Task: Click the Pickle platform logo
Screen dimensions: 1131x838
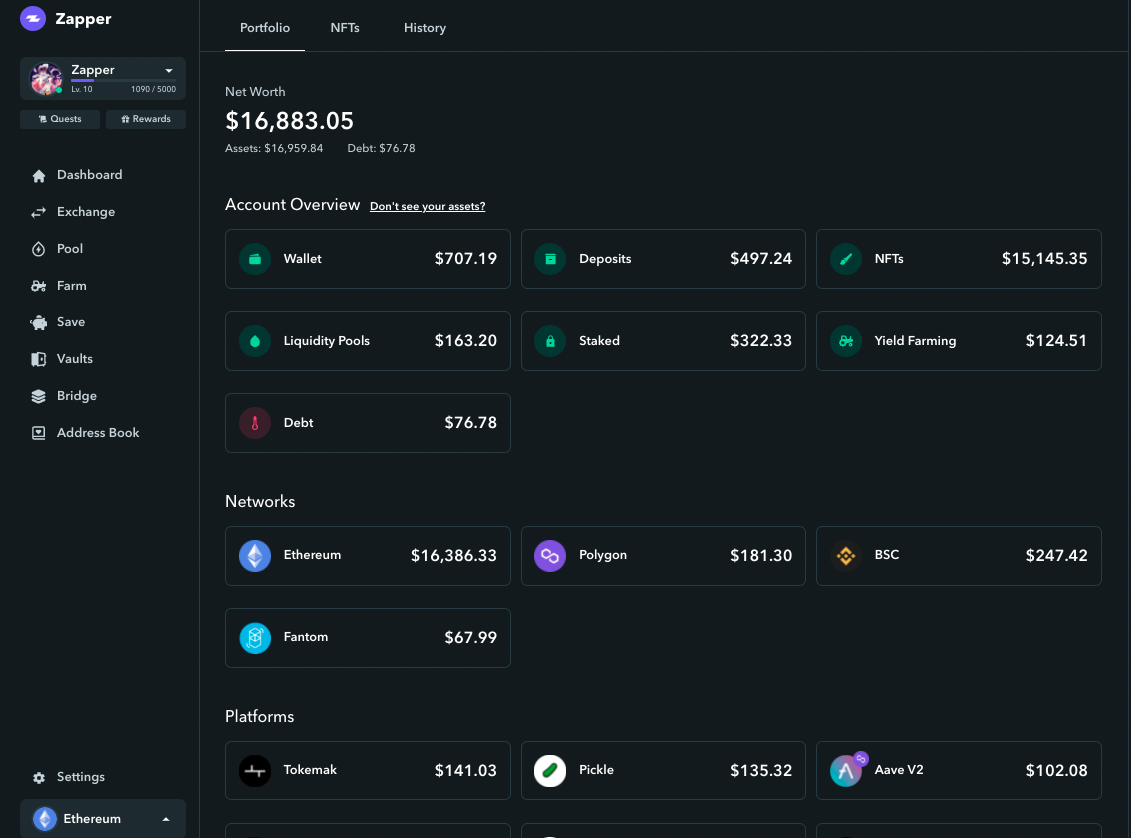Action: pyautogui.click(x=550, y=771)
